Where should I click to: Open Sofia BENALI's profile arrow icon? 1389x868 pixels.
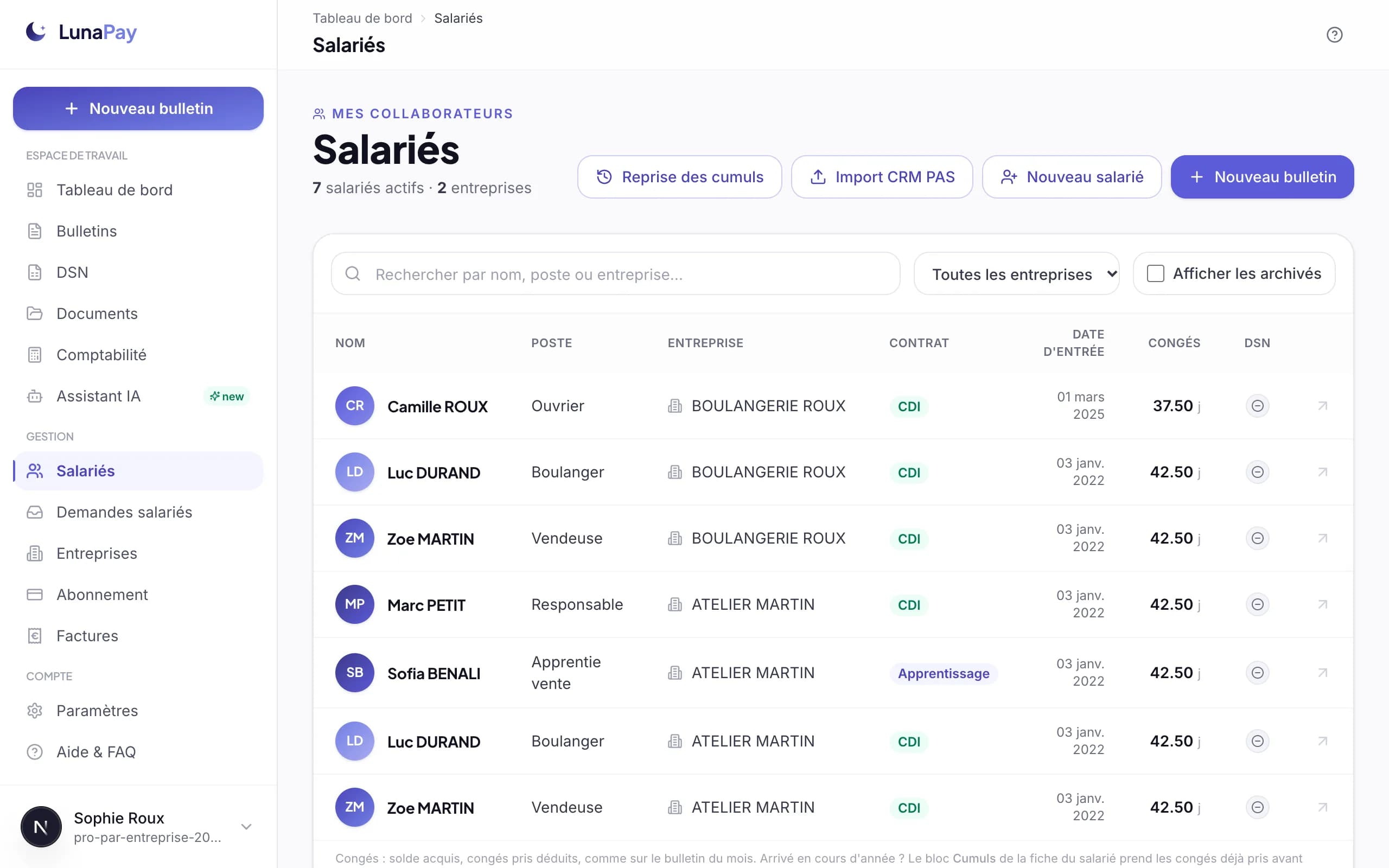point(1322,673)
